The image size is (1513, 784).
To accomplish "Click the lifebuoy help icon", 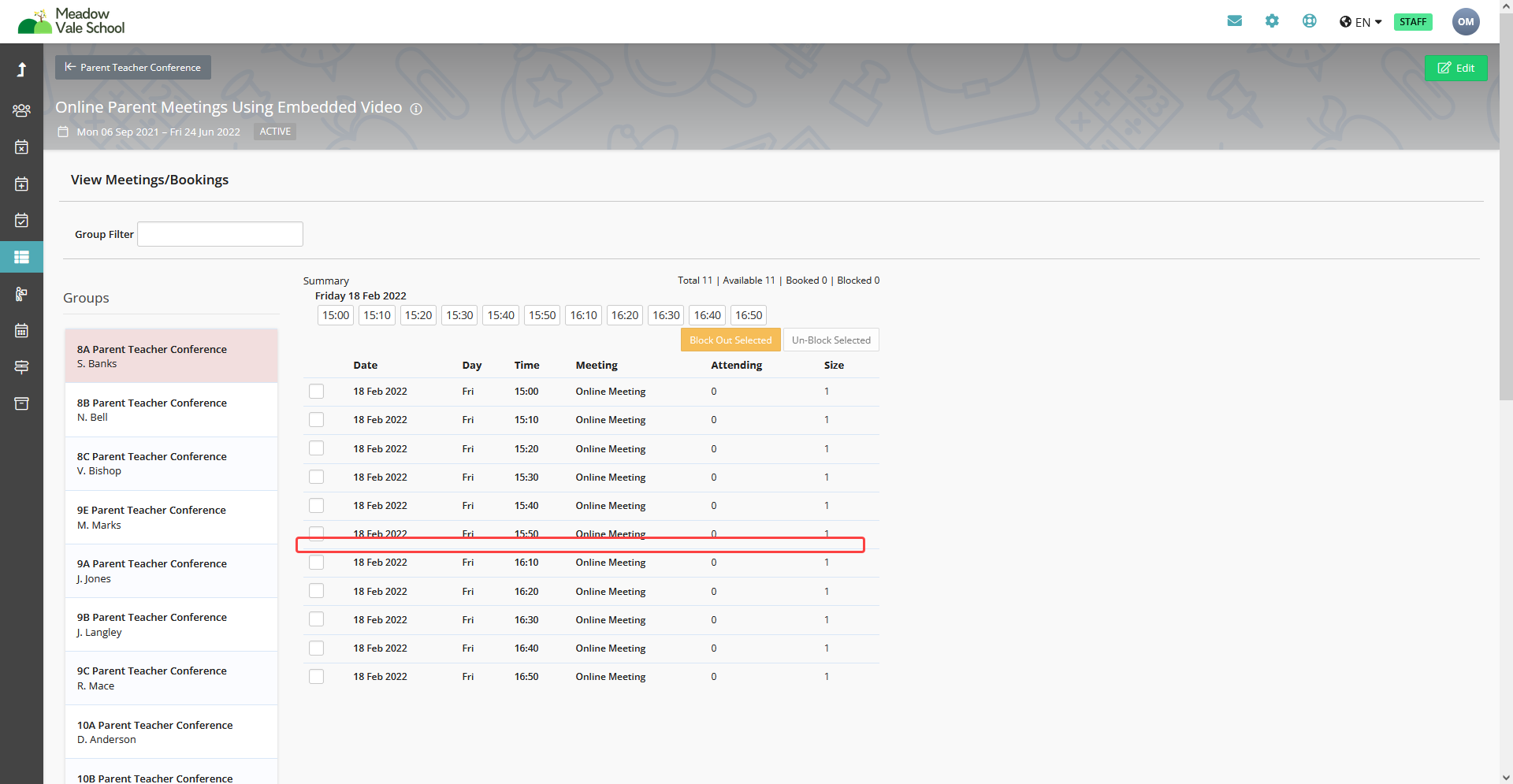I will [x=1309, y=21].
